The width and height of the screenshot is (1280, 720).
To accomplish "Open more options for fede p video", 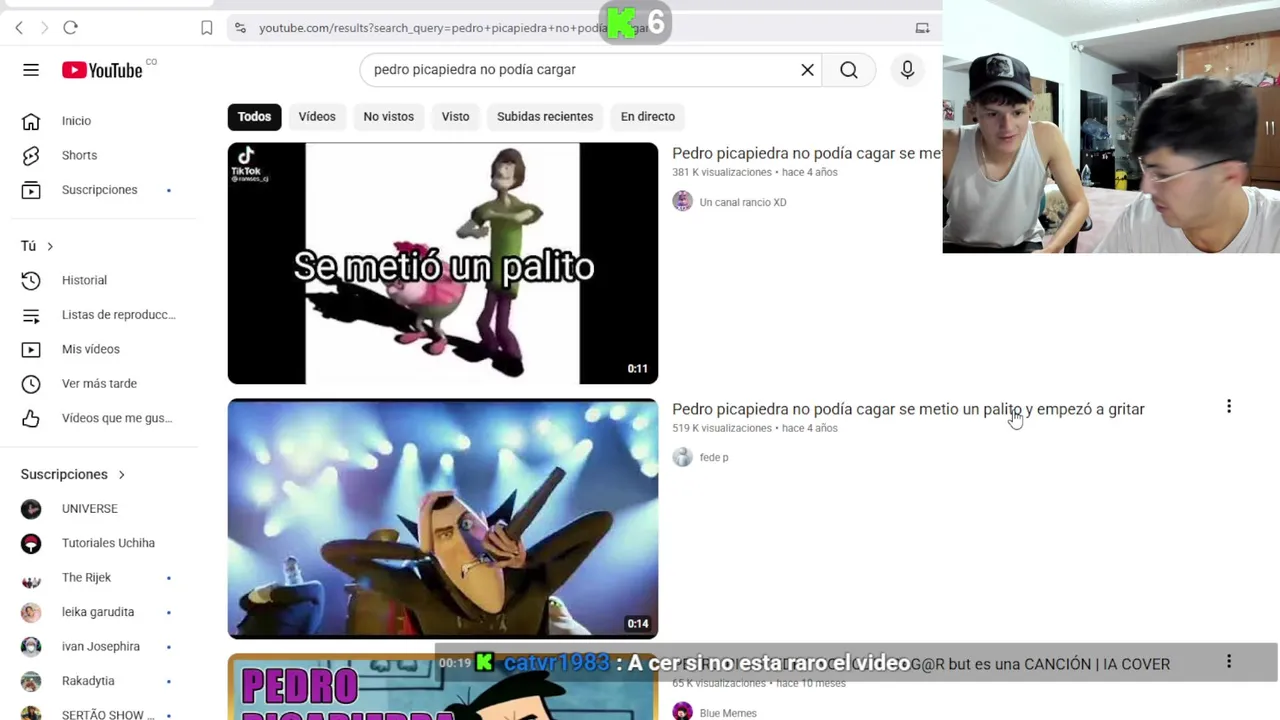I will [1229, 407].
